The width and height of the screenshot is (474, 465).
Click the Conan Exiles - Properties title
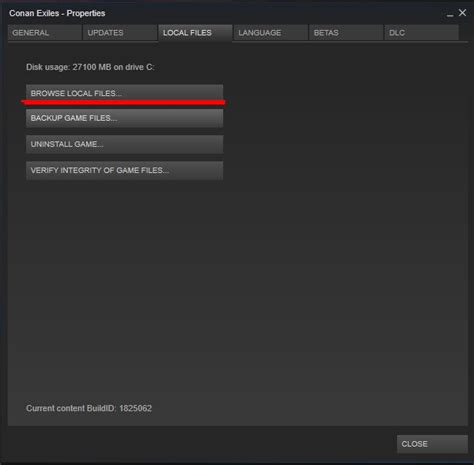(x=57, y=13)
